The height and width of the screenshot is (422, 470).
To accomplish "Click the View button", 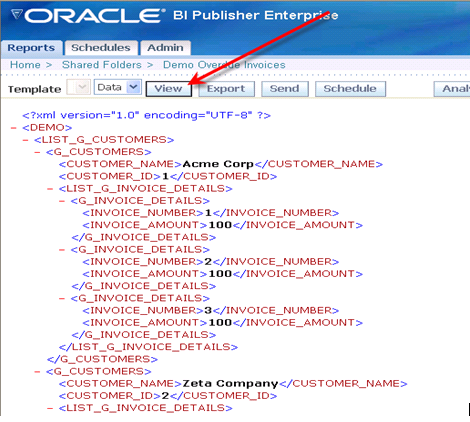I will click(169, 89).
